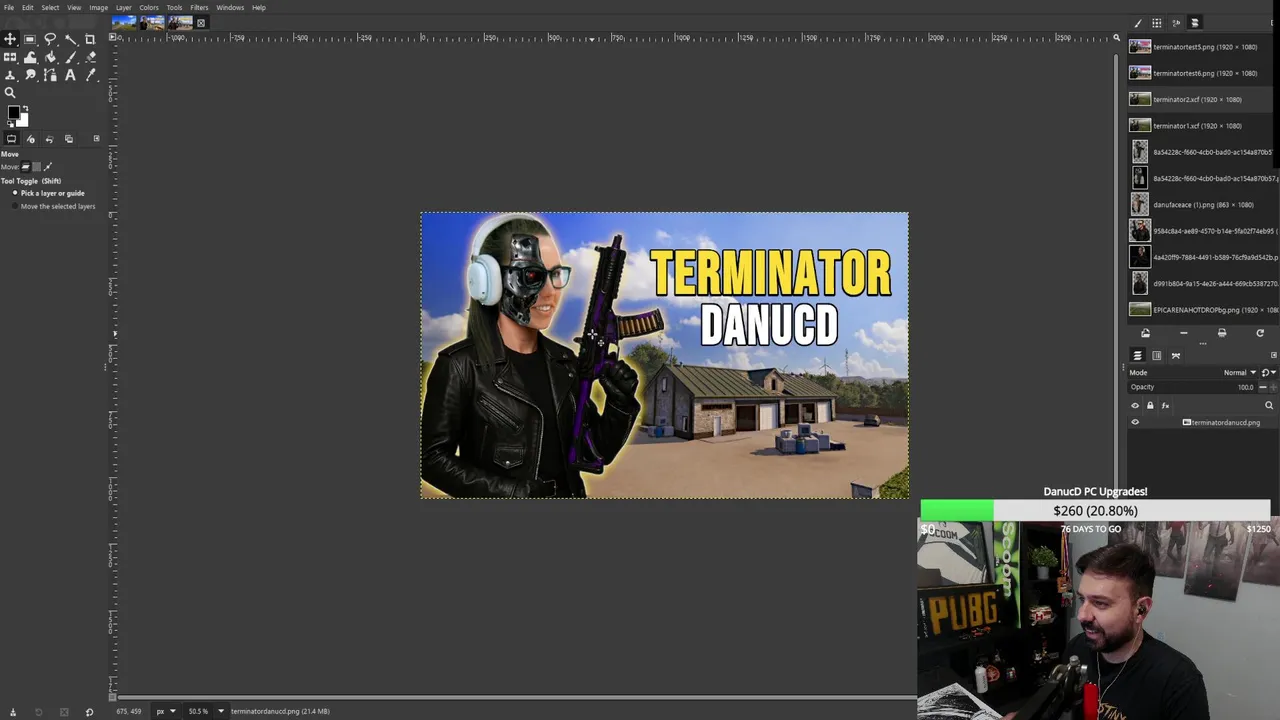Click the foreground black color swatch

tap(13, 113)
